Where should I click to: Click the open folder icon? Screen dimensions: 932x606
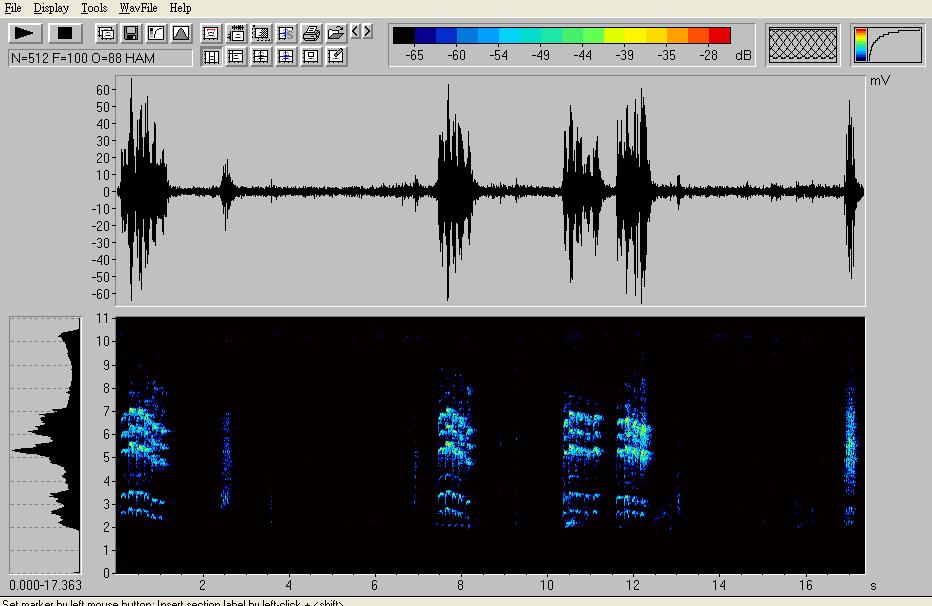336,33
